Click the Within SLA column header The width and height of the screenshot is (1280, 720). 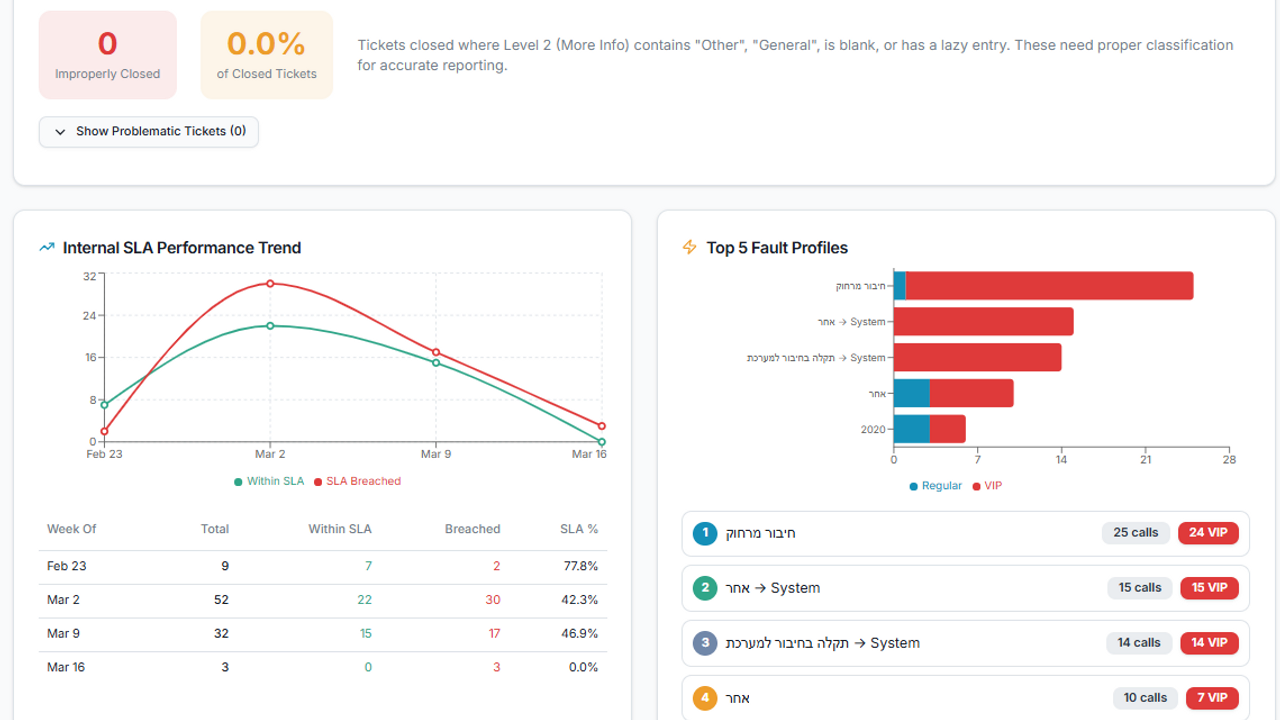click(x=340, y=529)
